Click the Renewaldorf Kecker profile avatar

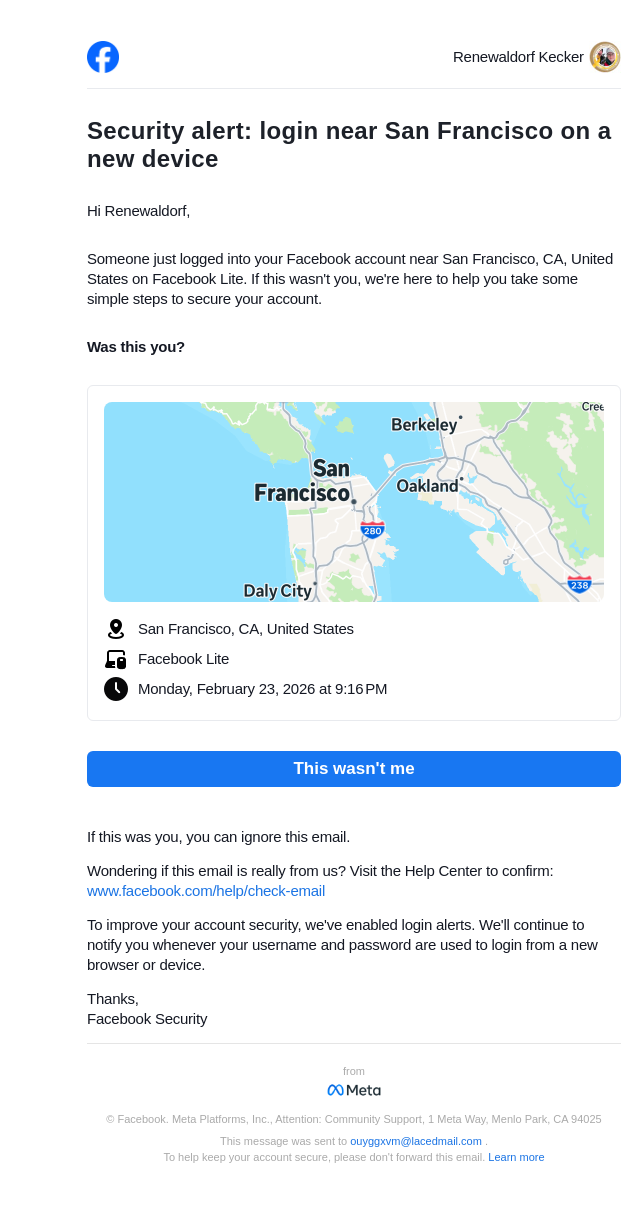click(604, 57)
